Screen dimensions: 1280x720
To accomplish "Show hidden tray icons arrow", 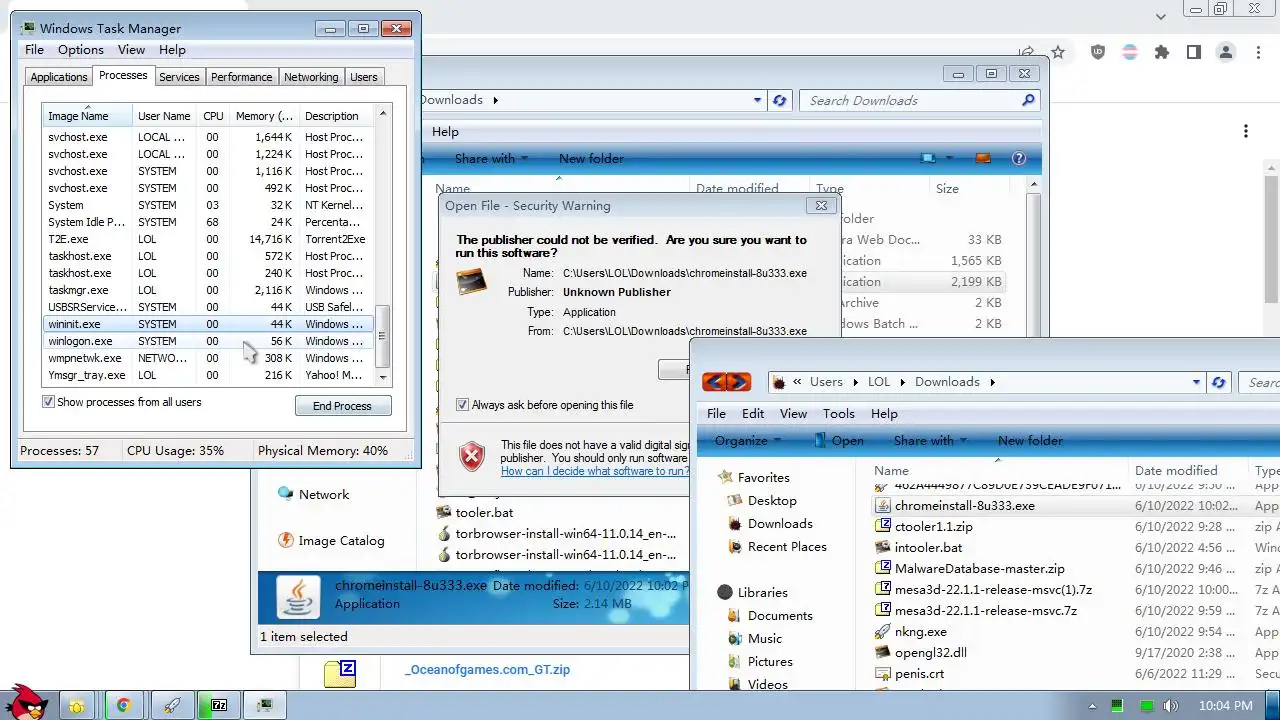I will coord(1093,706).
